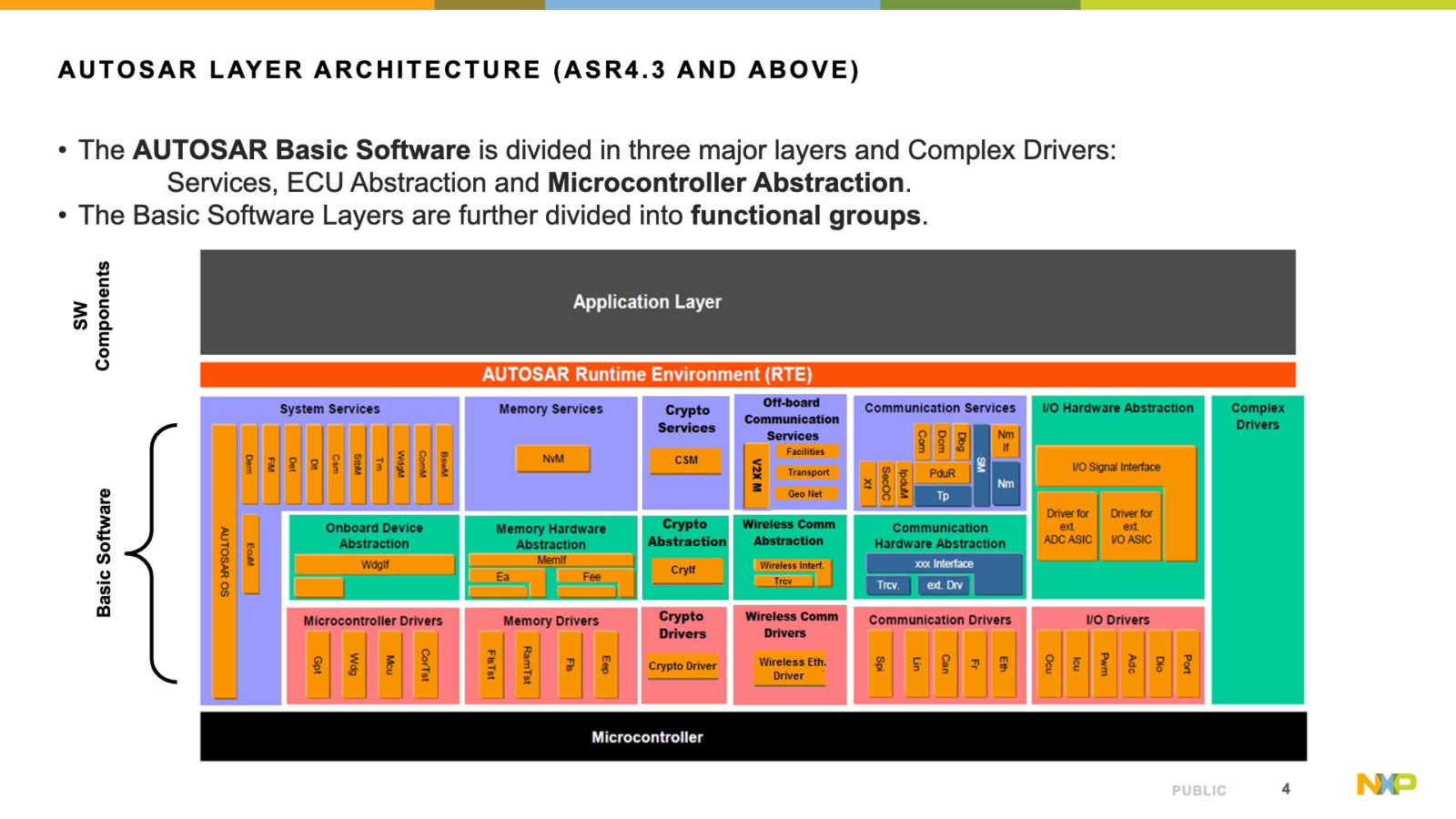Select the Geo Net block
The height and width of the screenshot is (819, 1456).
[x=804, y=494]
